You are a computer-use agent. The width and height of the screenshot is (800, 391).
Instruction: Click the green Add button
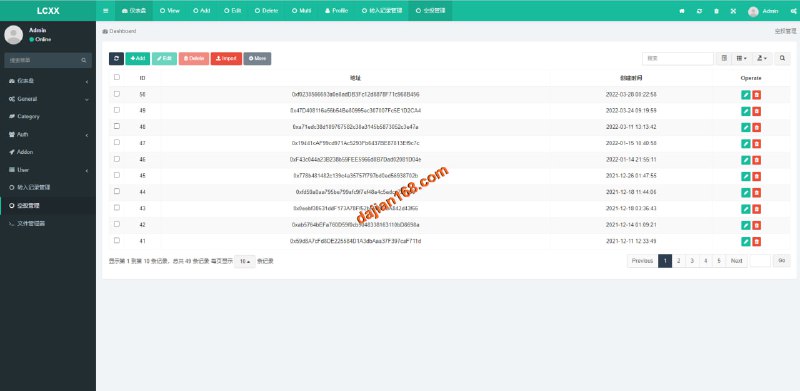point(138,59)
